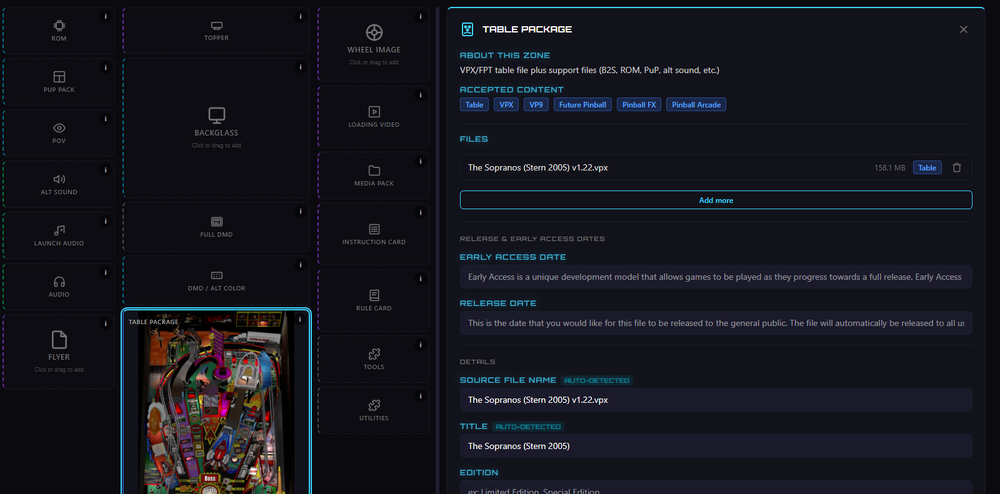Click the Release & Early Access Dates heading

(532, 238)
